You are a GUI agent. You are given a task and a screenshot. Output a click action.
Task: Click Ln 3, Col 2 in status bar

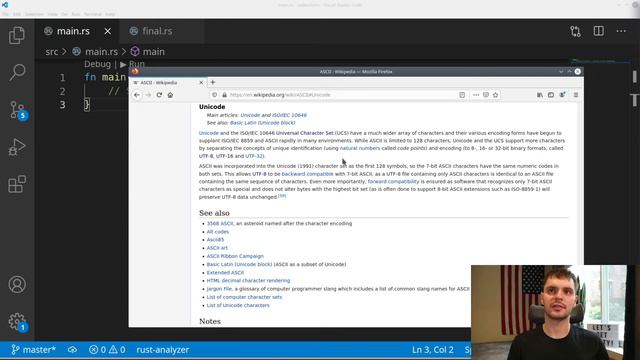[x=433, y=350]
